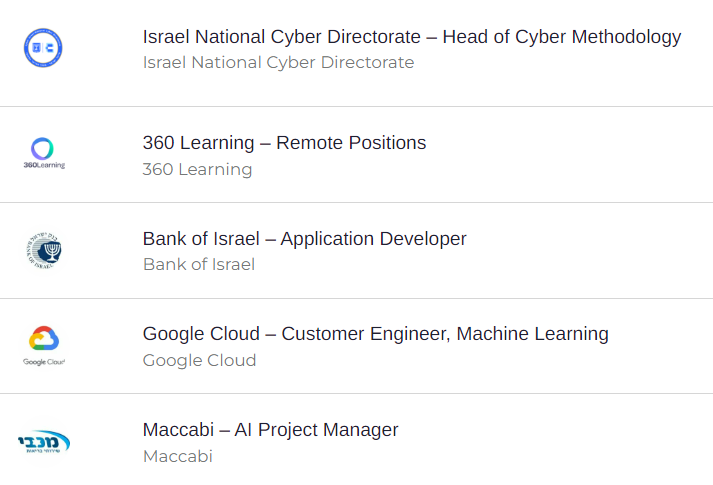This screenshot has height=485, width=713.
Task: Click divider line above the Maccabi row
Action: pos(356,394)
